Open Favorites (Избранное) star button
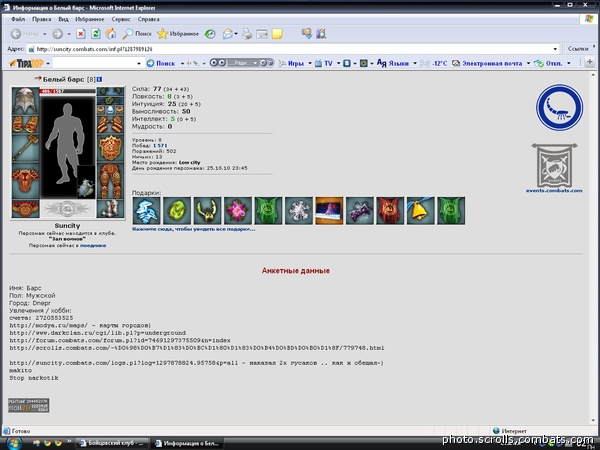The width and height of the screenshot is (600, 450). tap(178, 34)
